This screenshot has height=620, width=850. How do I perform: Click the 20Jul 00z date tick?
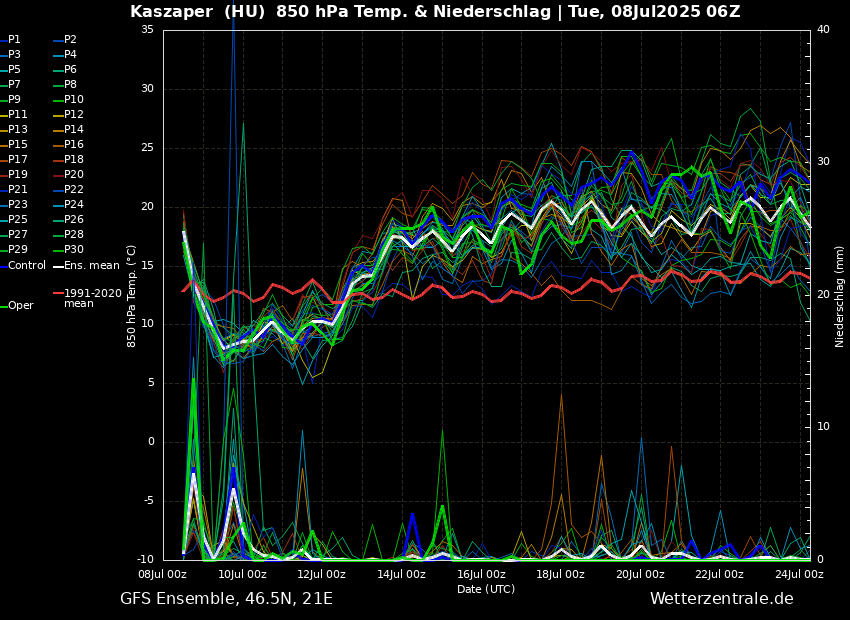click(x=640, y=574)
